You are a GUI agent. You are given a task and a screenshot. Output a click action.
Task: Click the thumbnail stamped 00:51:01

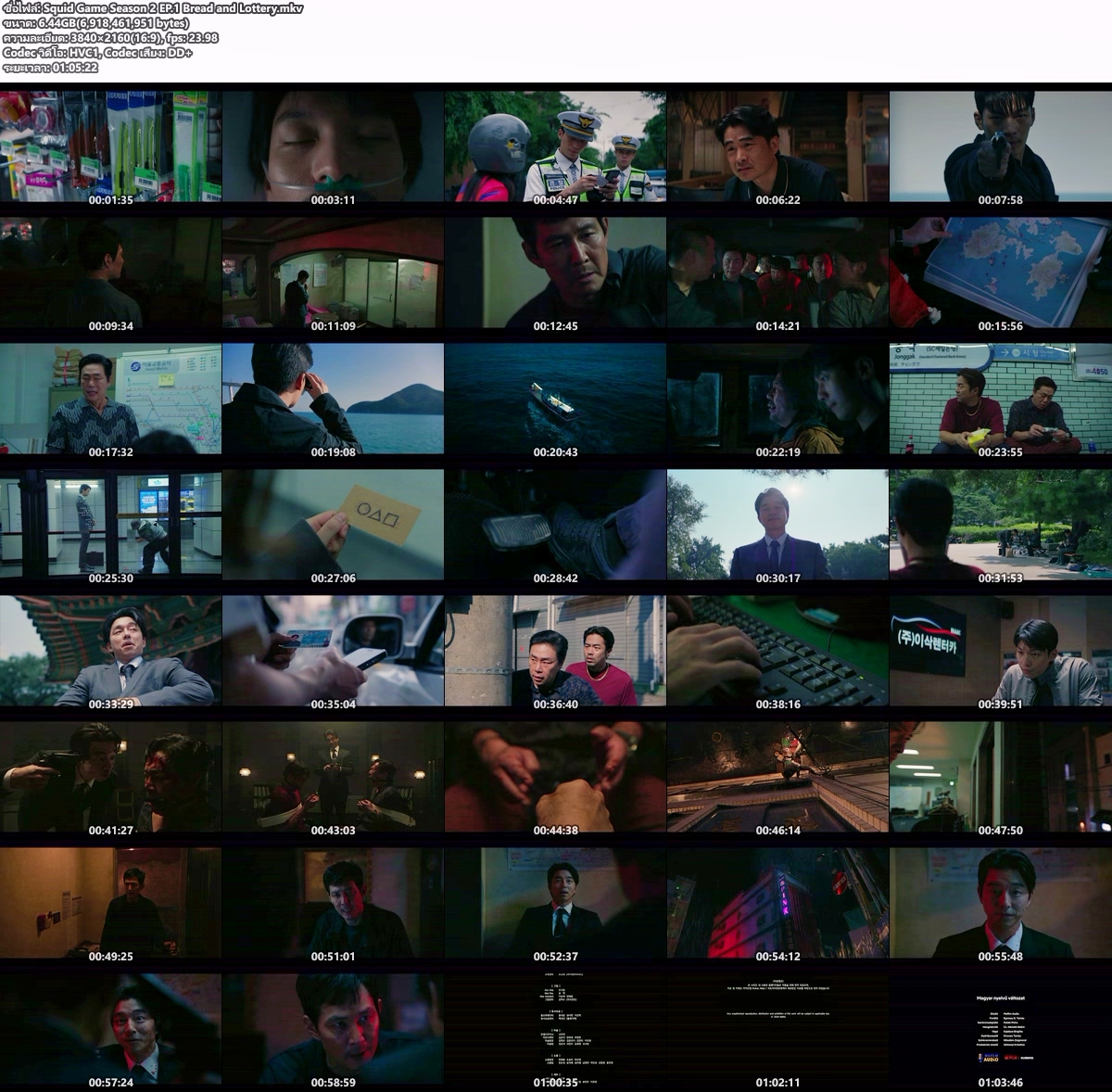coord(334,903)
